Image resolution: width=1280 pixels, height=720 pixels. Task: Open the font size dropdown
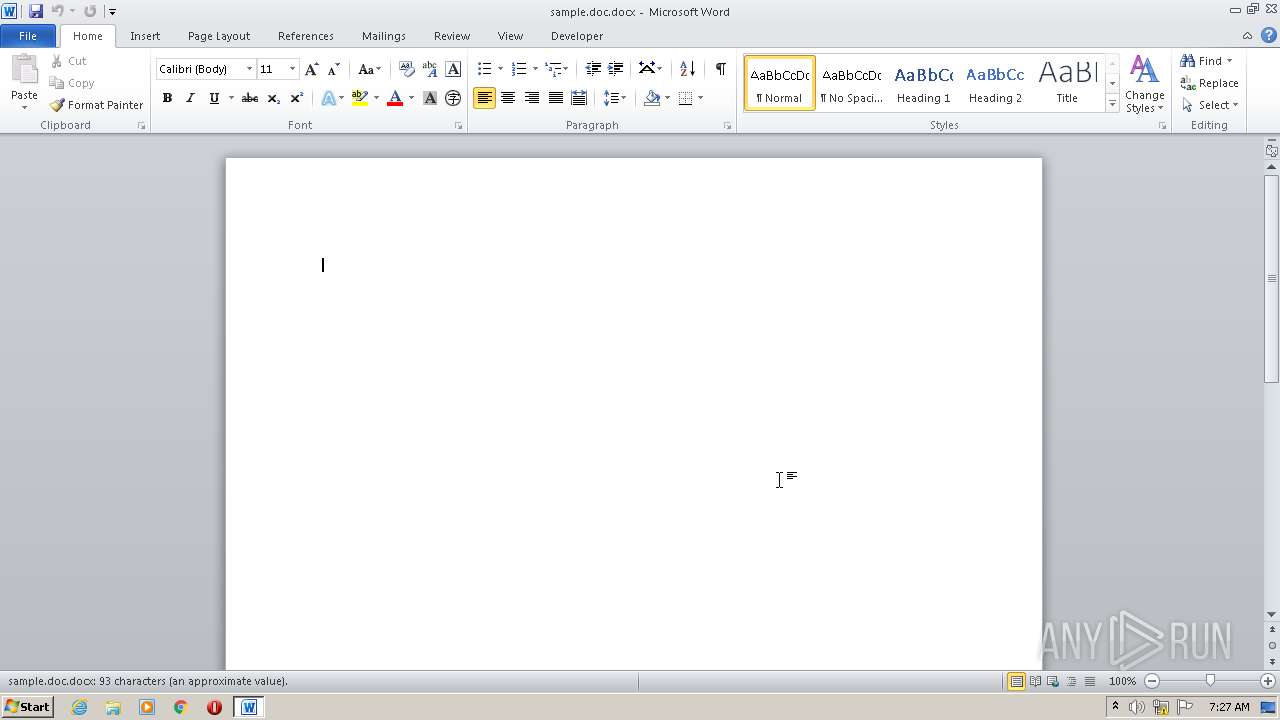click(x=292, y=69)
